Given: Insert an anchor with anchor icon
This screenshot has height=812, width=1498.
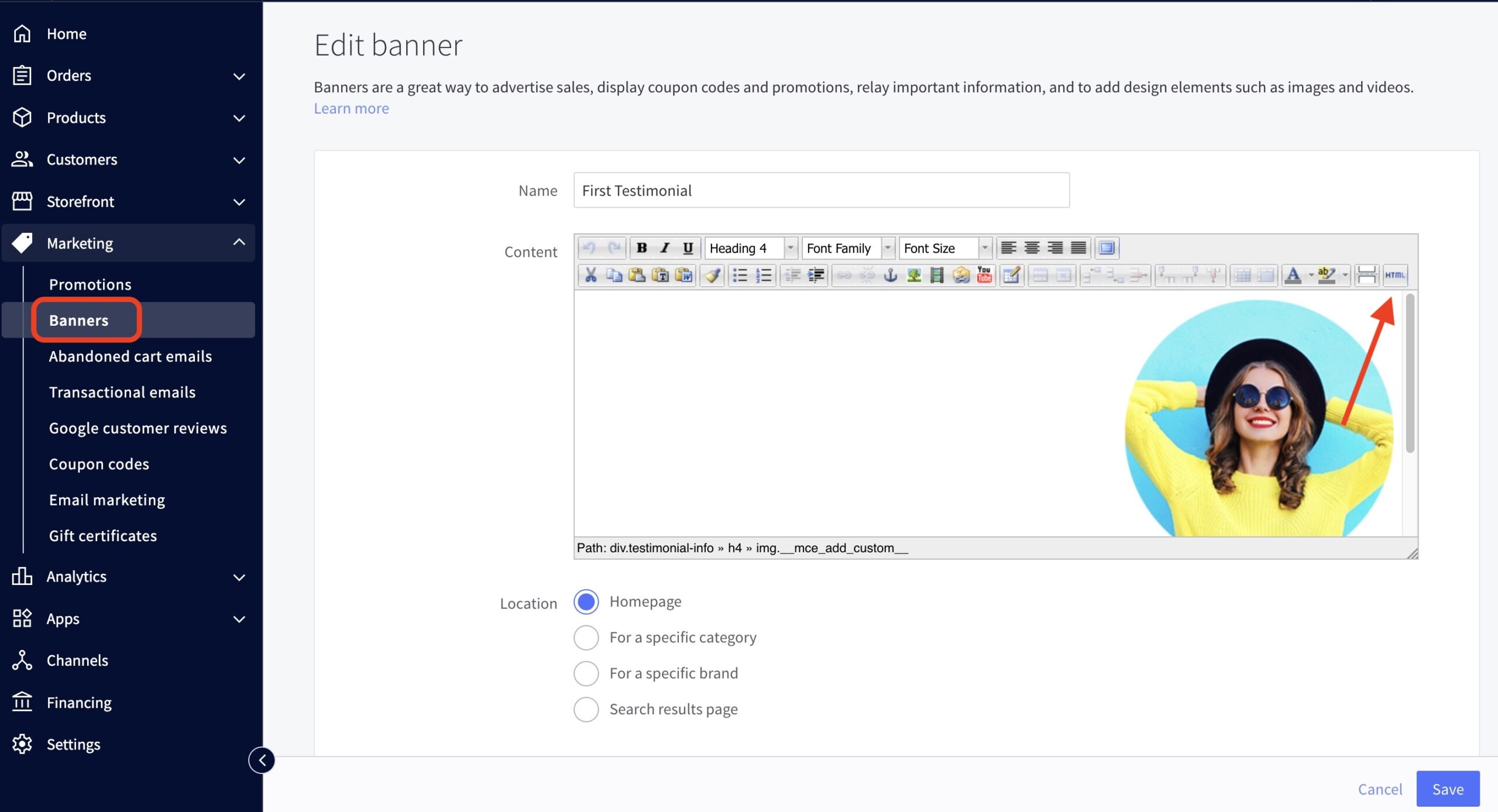Looking at the screenshot, I should [x=890, y=275].
